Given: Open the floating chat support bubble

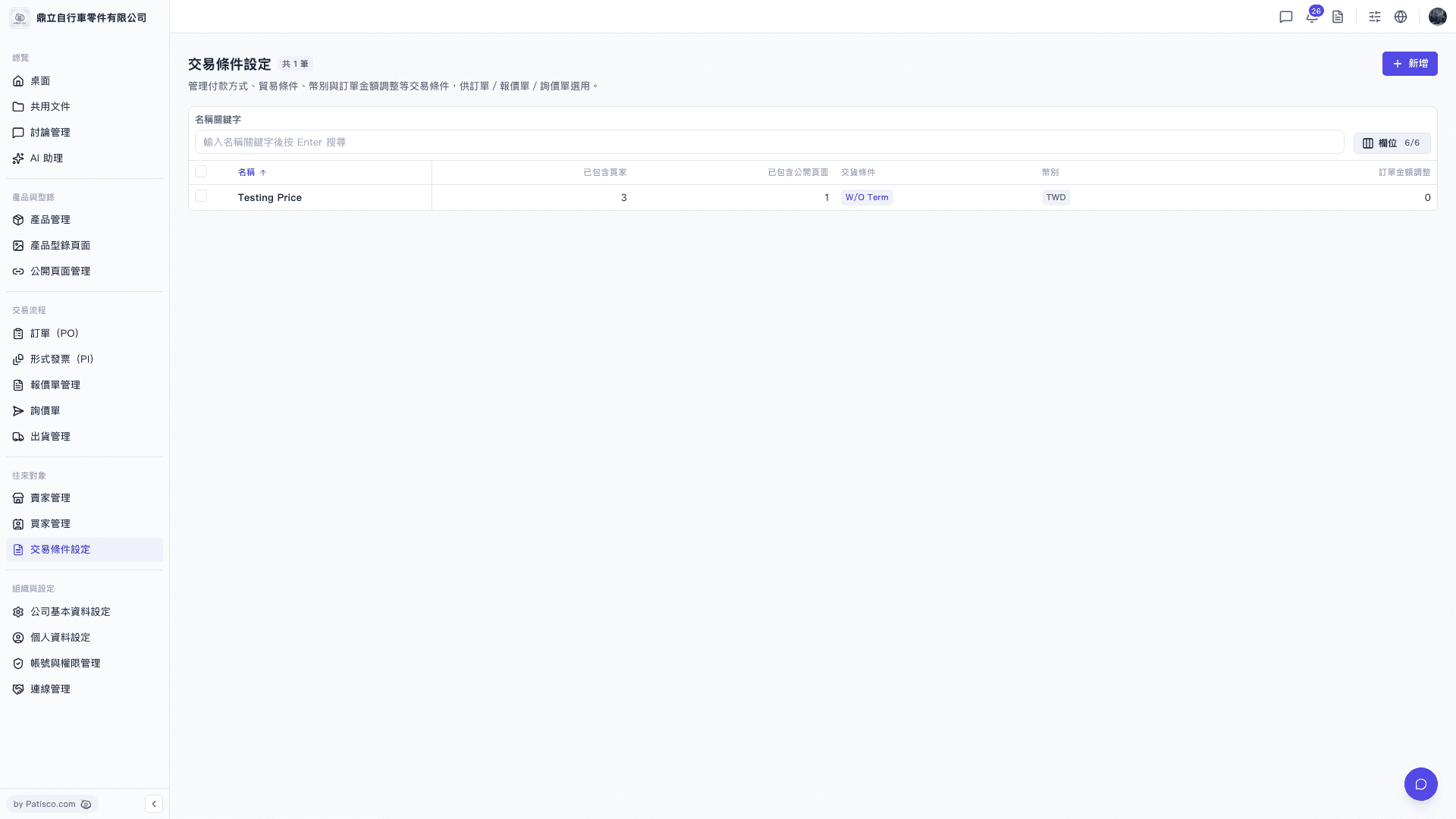Looking at the screenshot, I should [x=1420, y=784].
